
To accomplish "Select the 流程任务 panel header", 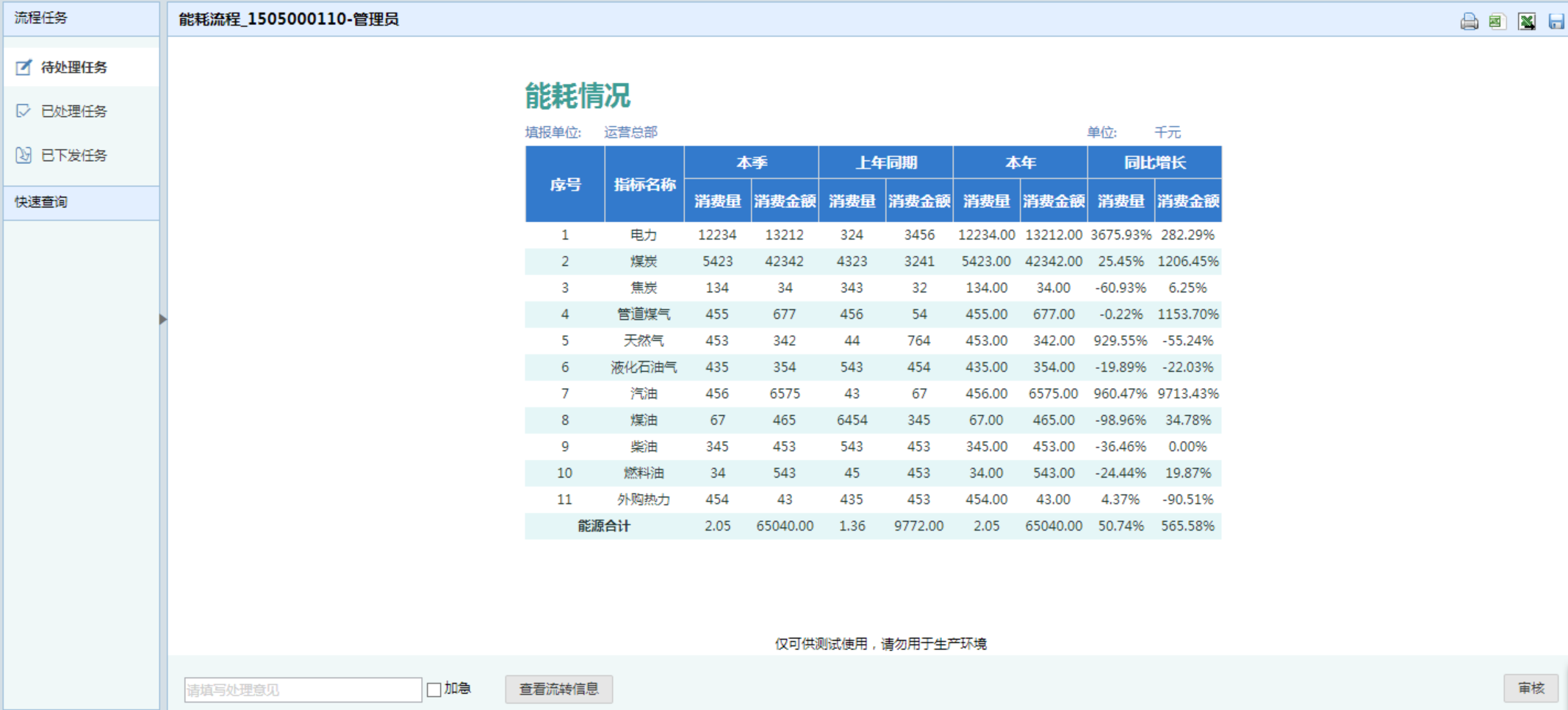I will click(81, 18).
